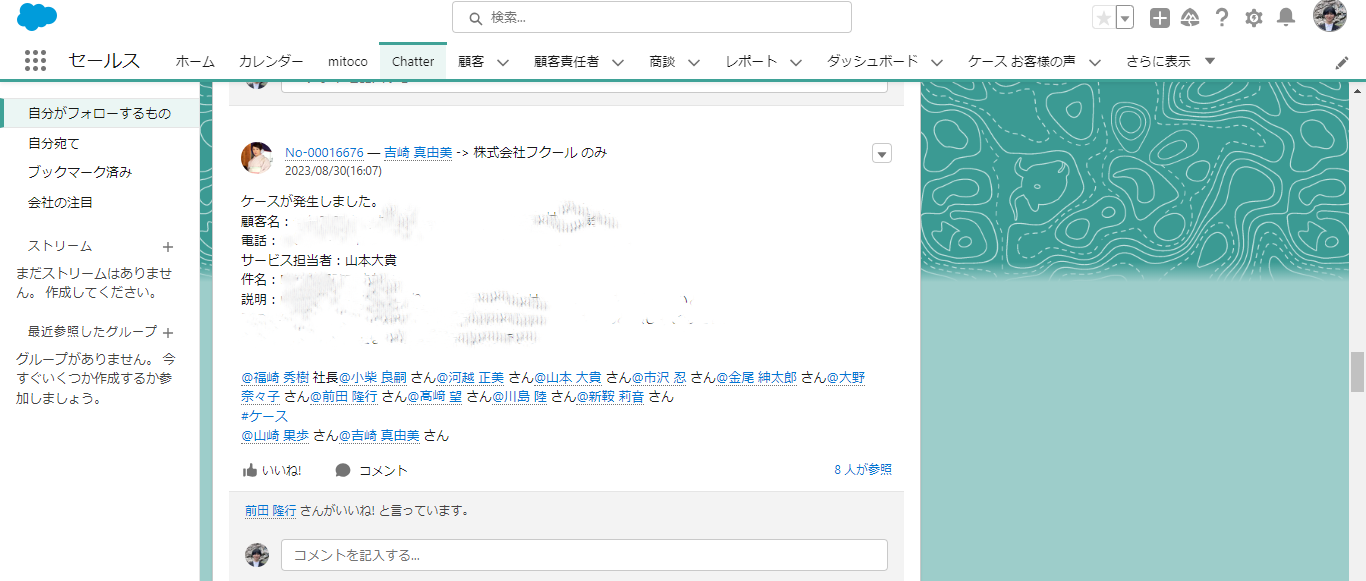Open the 顧客責任者 tab
Screen dimensions: 1366x581
pos(567,61)
